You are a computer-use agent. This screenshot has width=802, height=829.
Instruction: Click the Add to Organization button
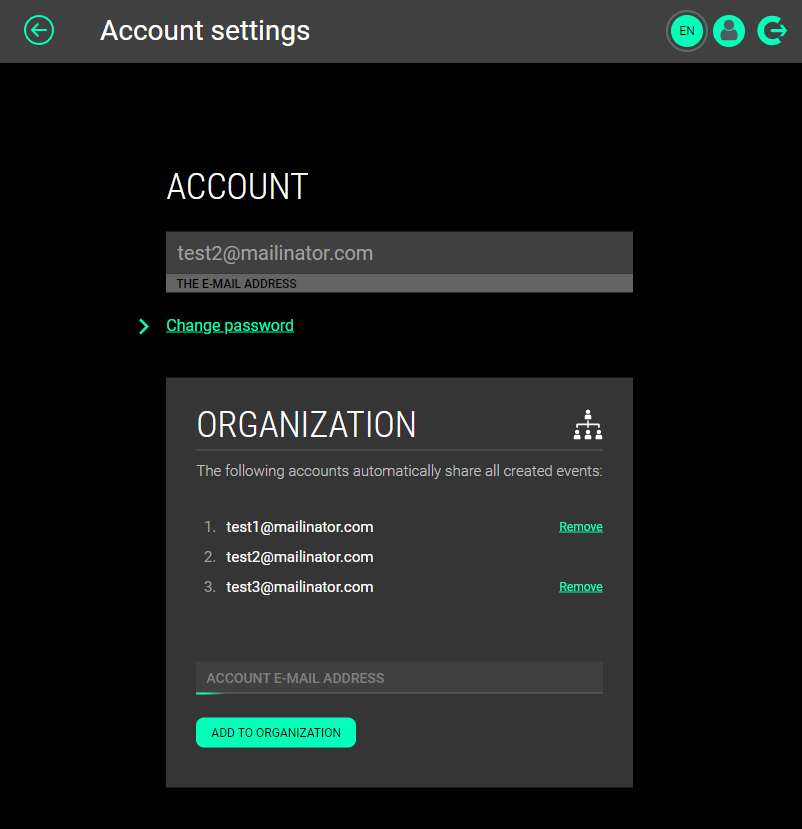coord(276,732)
